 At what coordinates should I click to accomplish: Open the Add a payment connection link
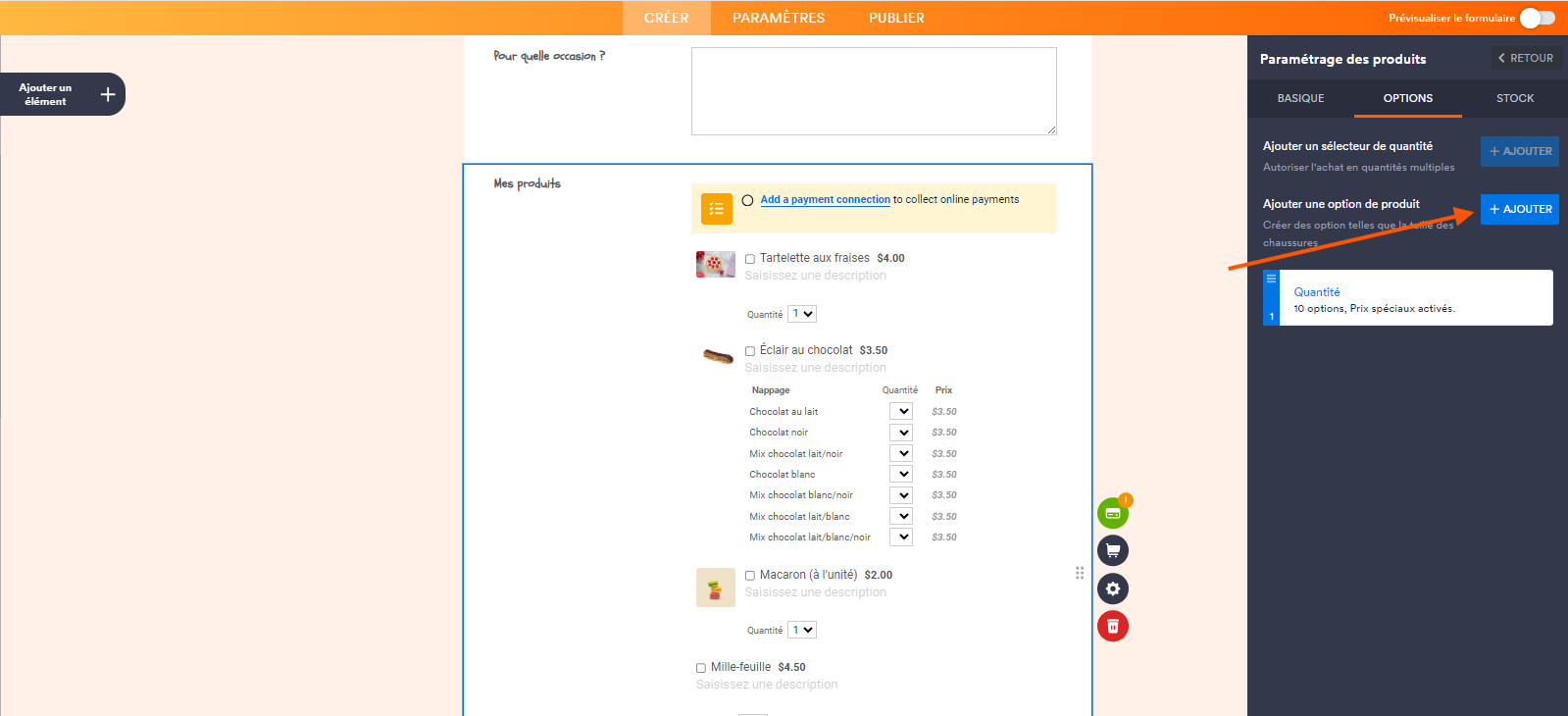(826, 199)
